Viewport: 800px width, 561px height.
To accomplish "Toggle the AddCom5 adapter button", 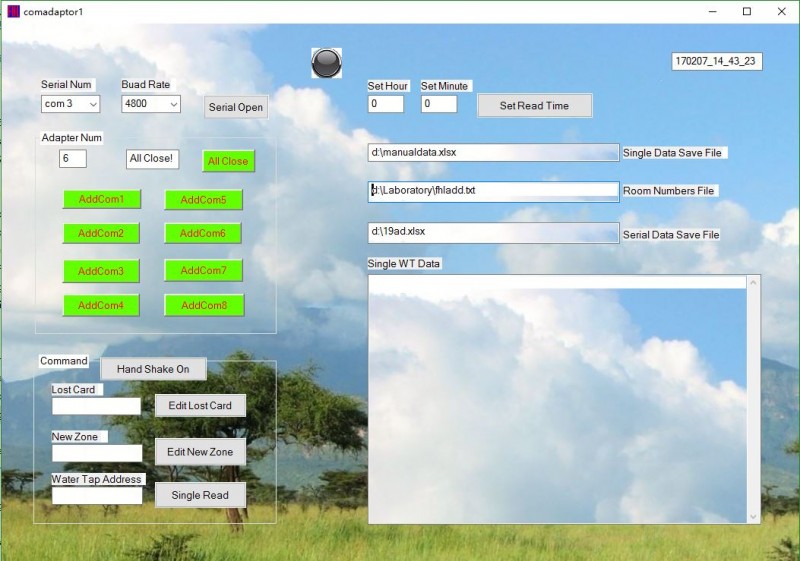I will 203,200.
